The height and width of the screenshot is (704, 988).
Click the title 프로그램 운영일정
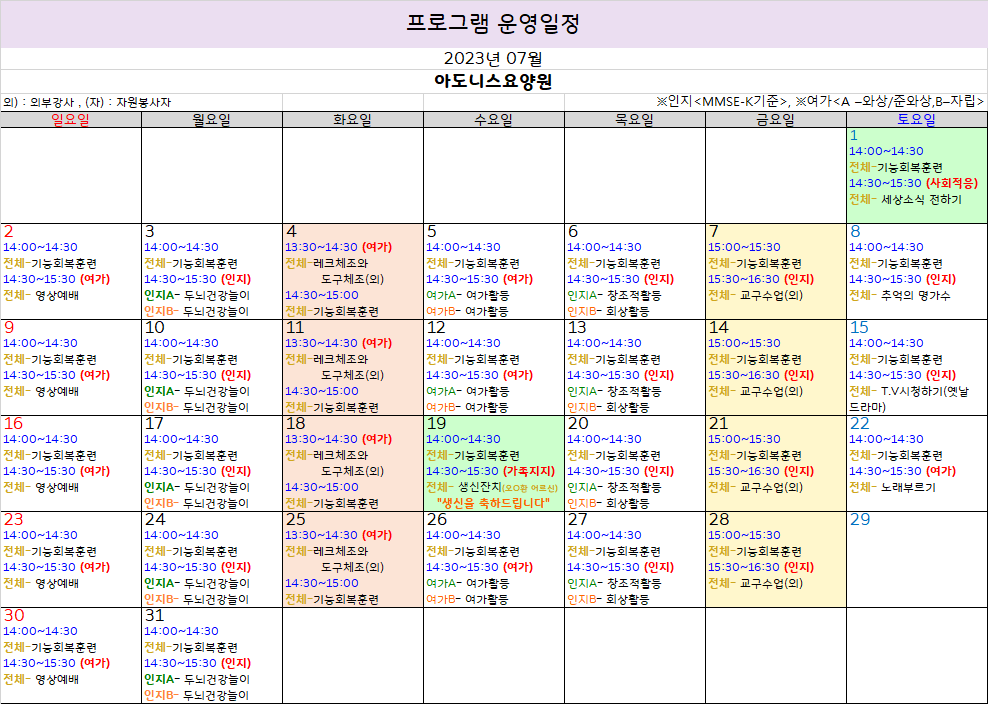point(493,23)
